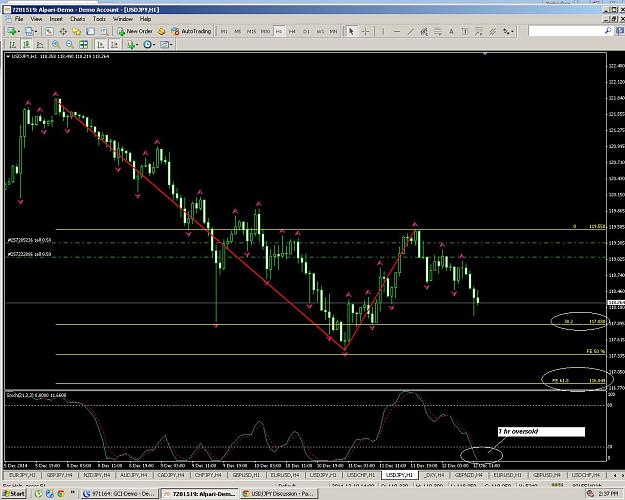
Task: Open the New Chart dropdown icon
Action: pos(13,31)
